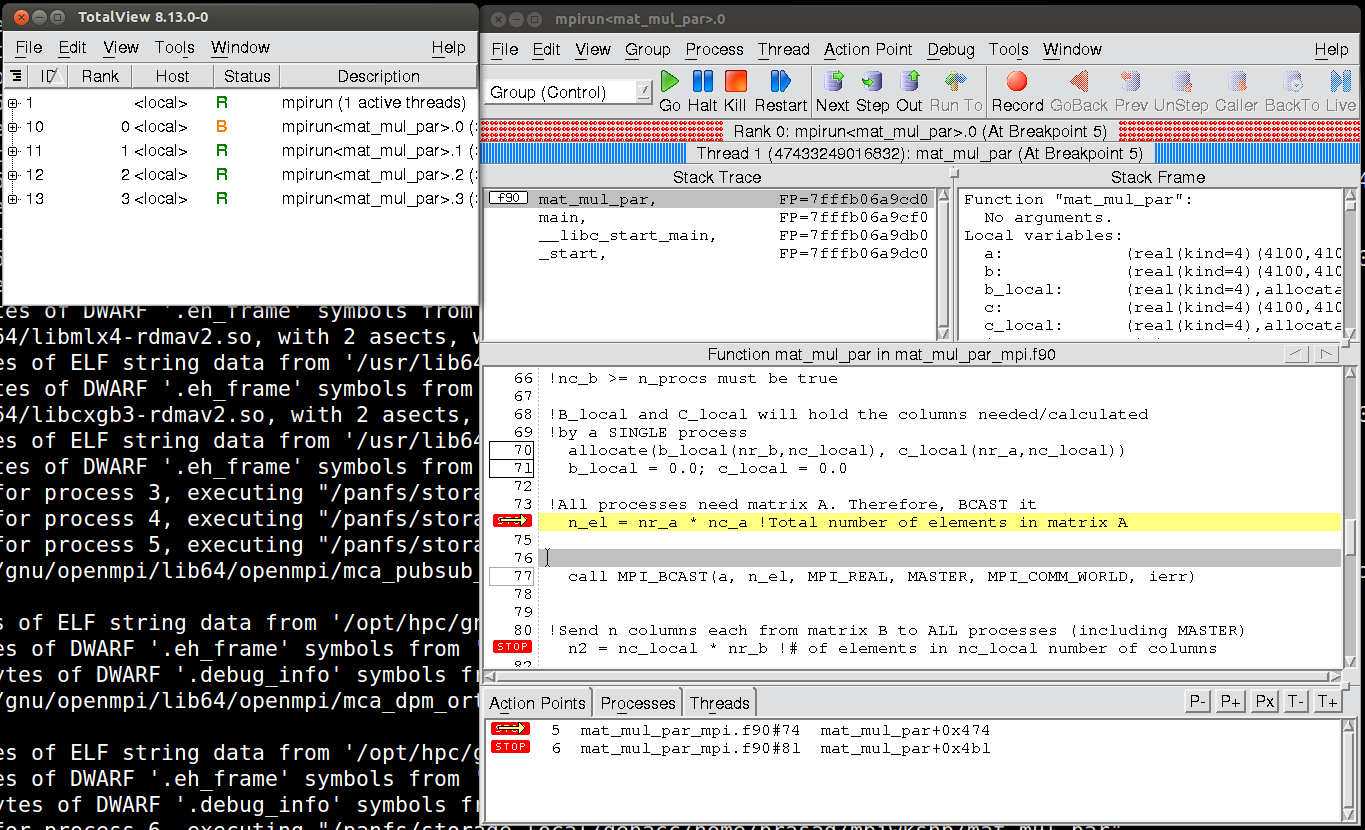Viewport: 1365px width, 830px height.
Task: Sort by Status column header
Action: point(247,76)
